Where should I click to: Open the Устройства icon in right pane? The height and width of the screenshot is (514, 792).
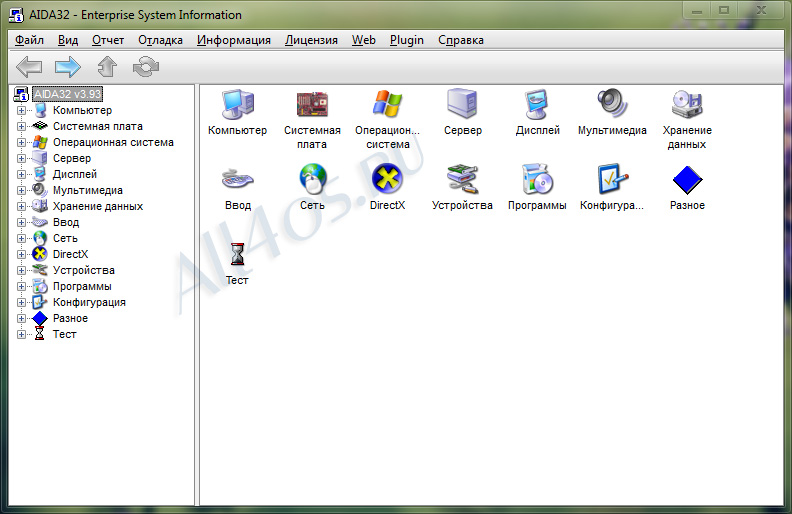pos(462,179)
